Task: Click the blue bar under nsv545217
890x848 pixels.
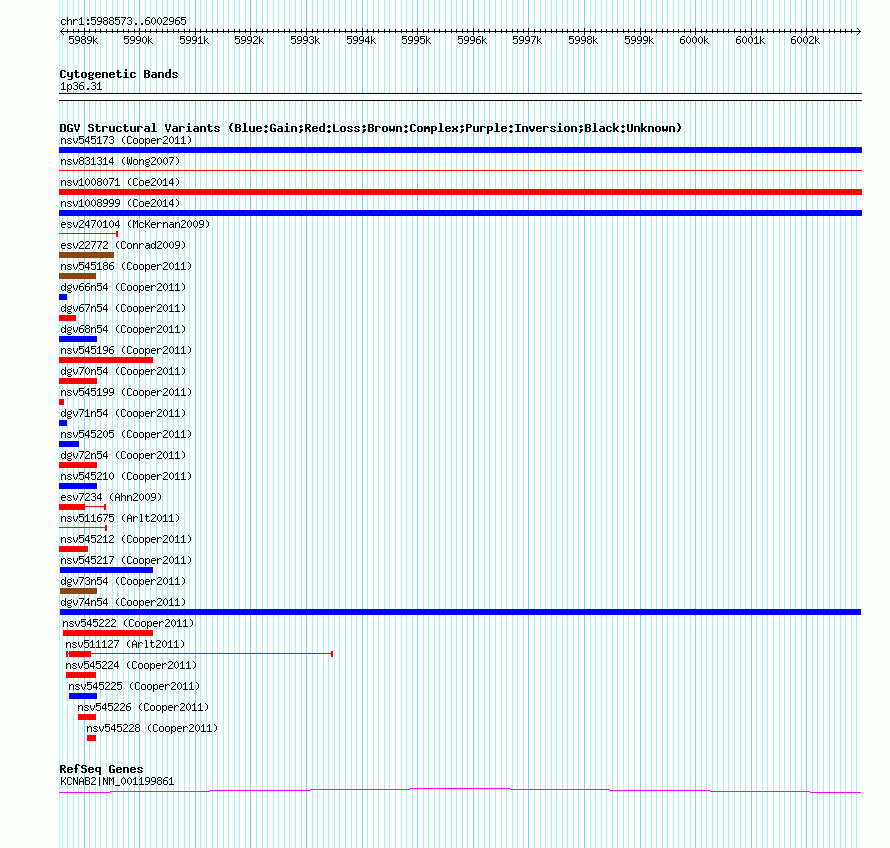Action: 106,570
